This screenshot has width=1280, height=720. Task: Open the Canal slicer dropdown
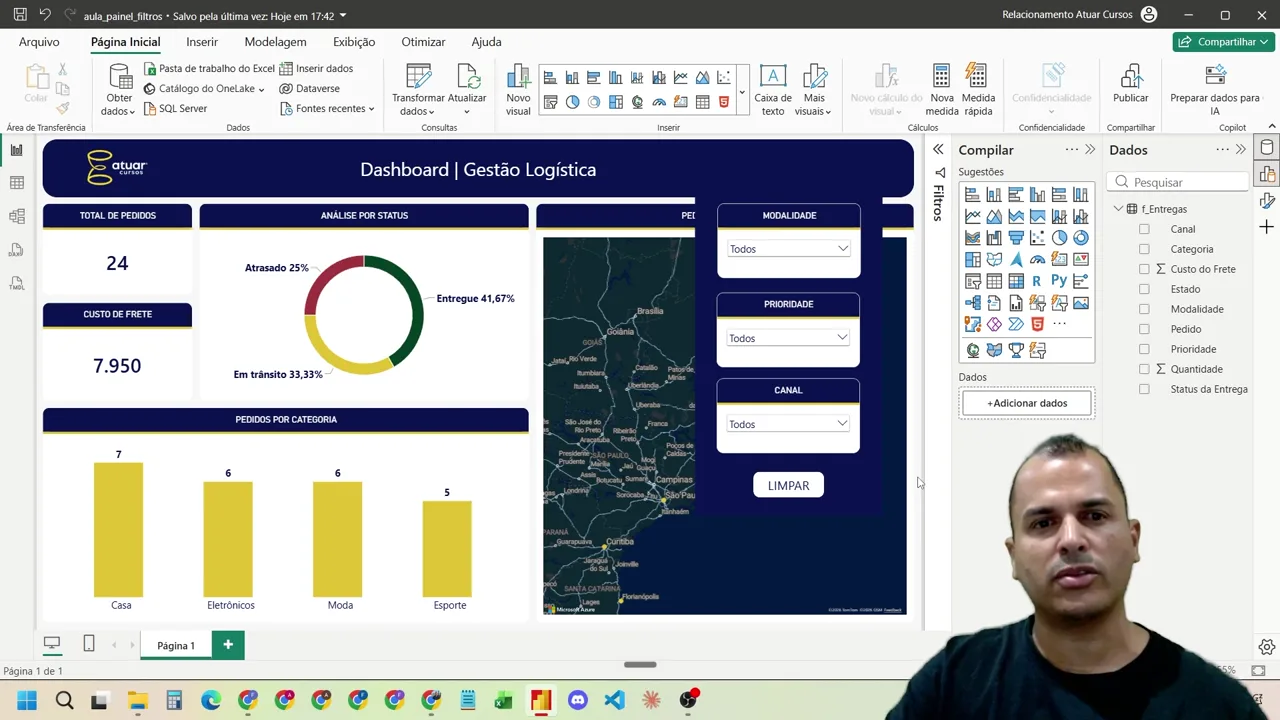788,424
